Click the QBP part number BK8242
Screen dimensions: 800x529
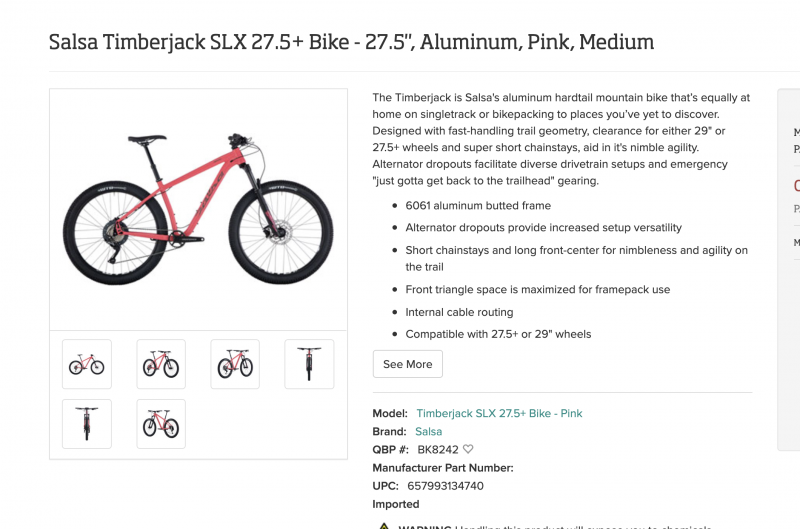(437, 450)
